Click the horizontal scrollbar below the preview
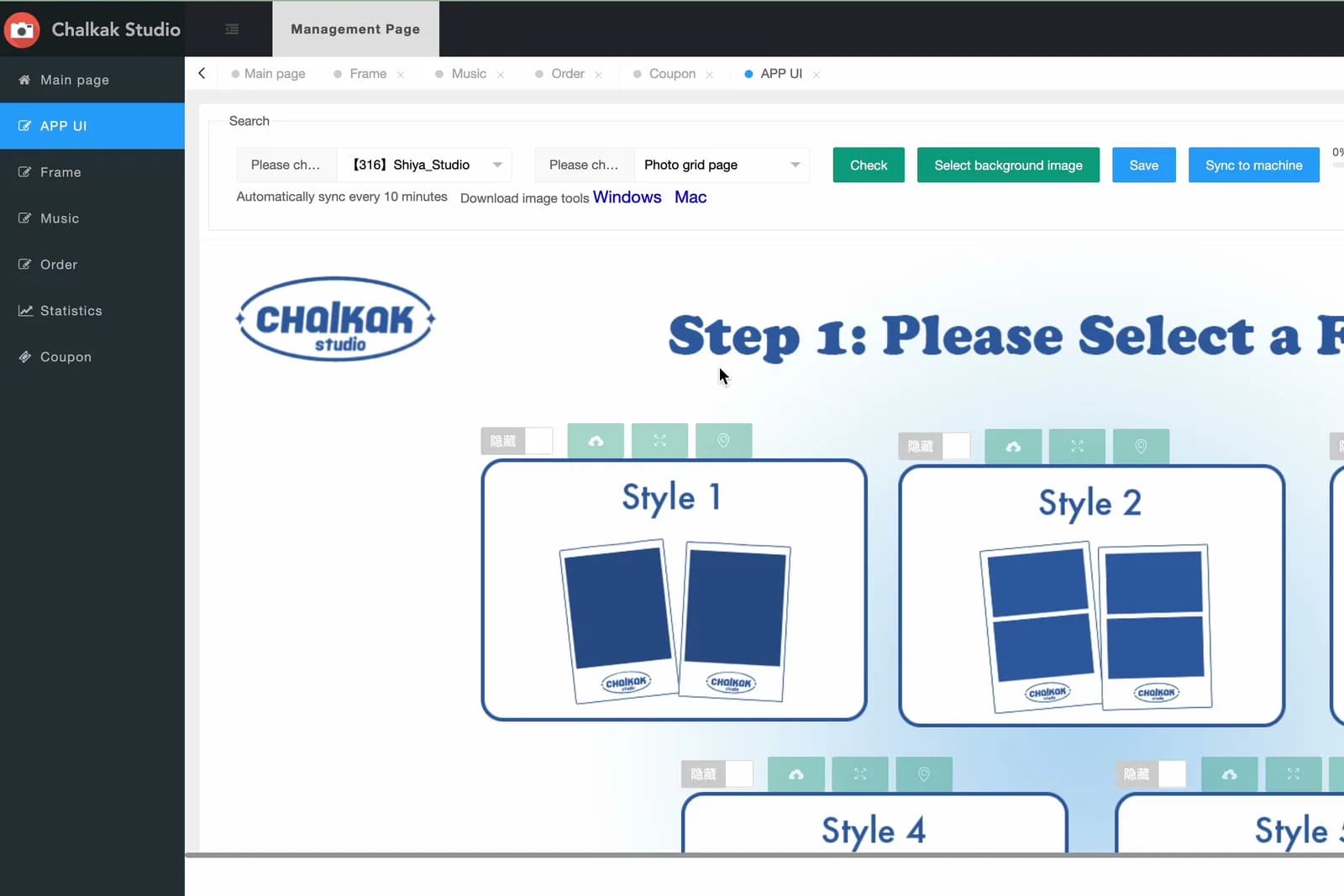Image resolution: width=1344 pixels, height=896 pixels. pos(764,855)
